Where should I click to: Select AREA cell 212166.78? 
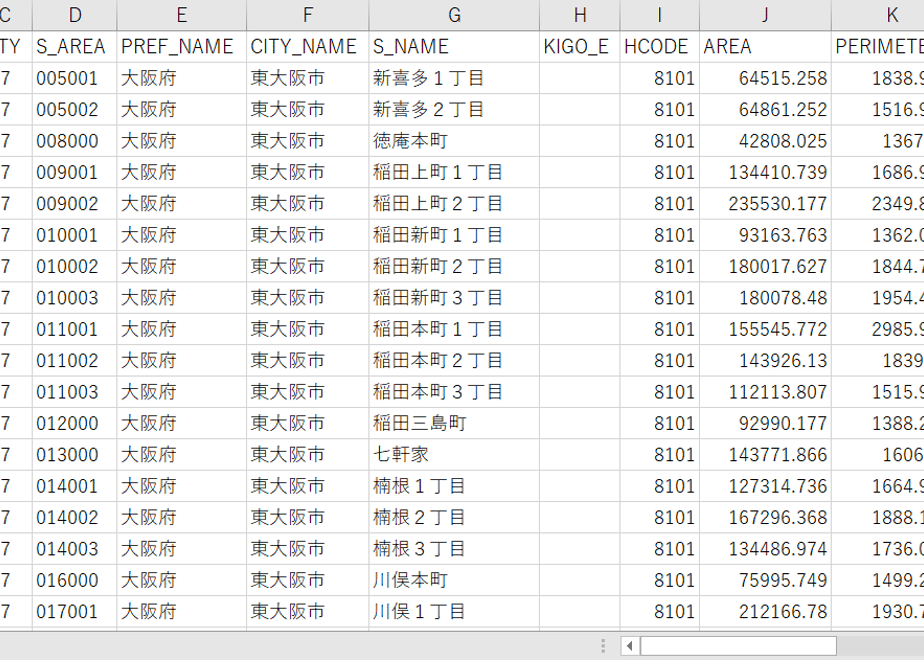pyautogui.click(x=765, y=611)
